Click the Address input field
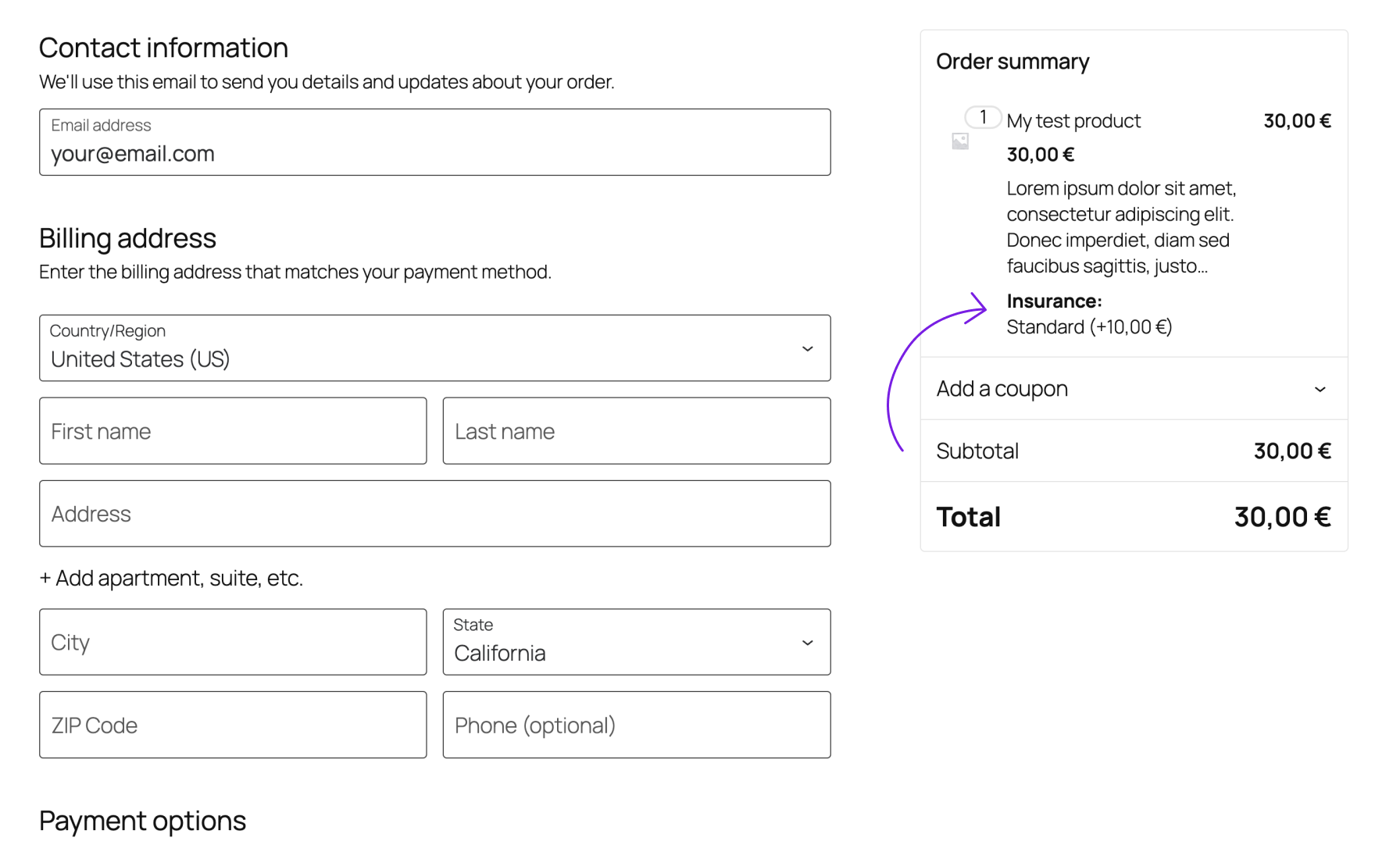The height and width of the screenshot is (859, 1400). [434, 513]
